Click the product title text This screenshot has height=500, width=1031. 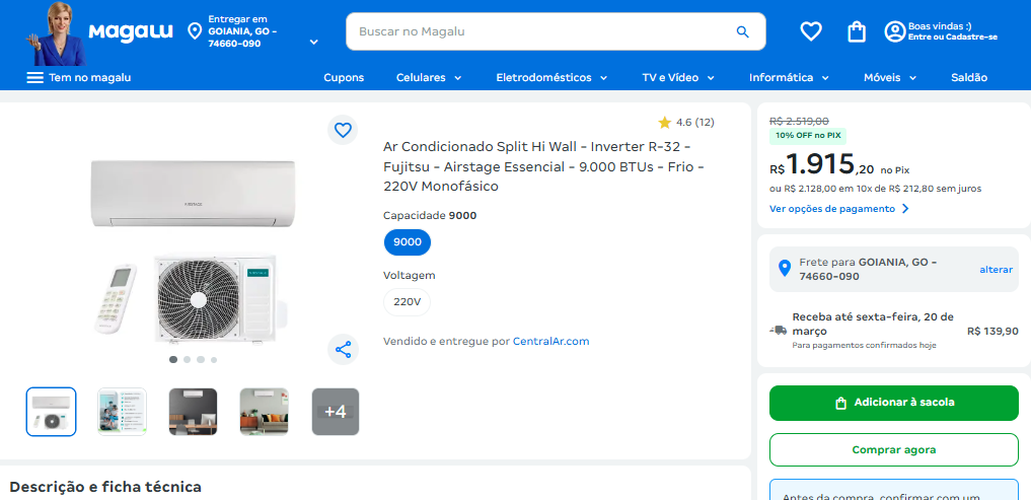coord(544,166)
